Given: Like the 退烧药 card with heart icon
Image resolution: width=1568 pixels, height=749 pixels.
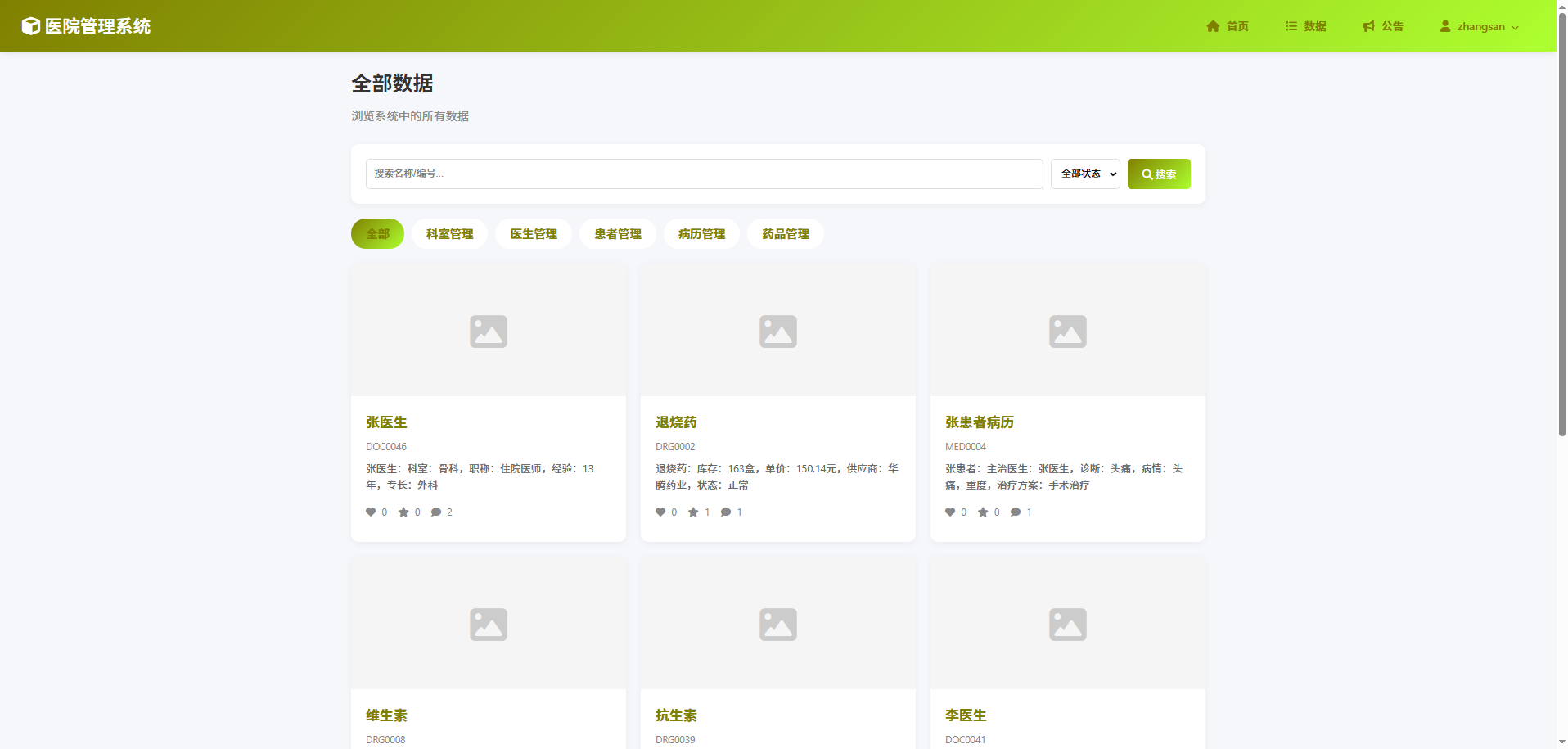Looking at the screenshot, I should click(x=660, y=512).
